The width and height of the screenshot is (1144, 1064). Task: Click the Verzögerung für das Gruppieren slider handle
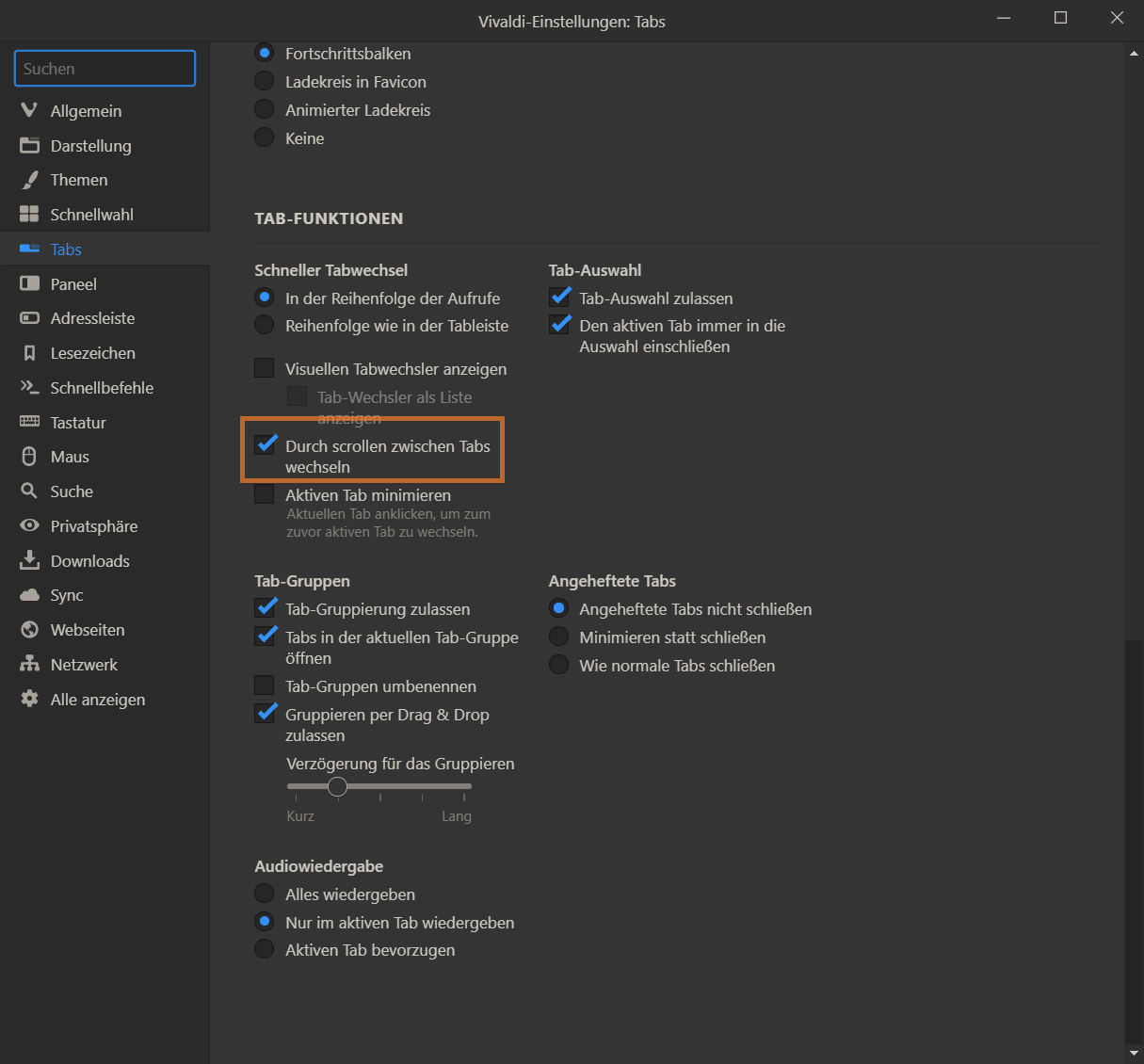[338, 786]
